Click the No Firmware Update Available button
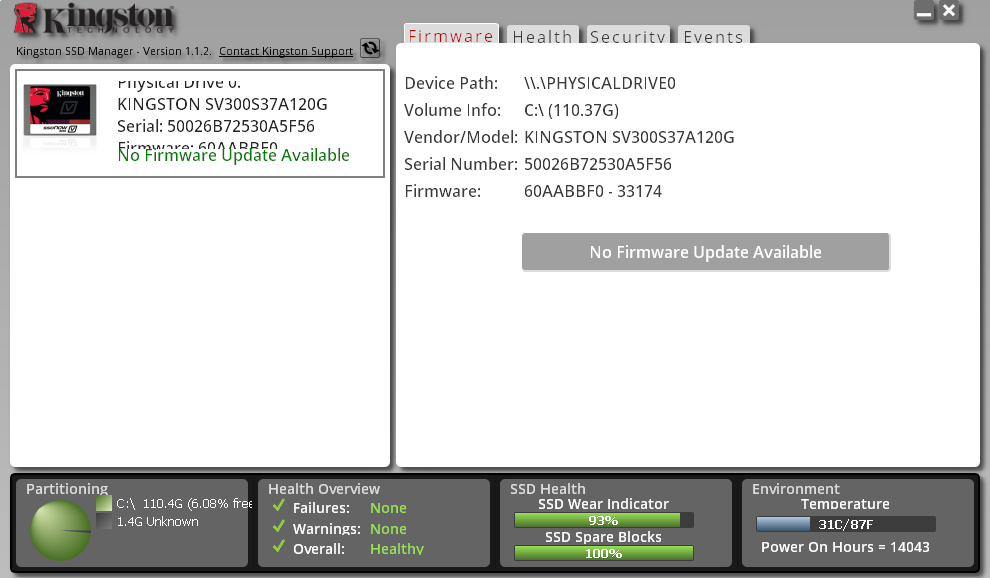The image size is (990, 578). tap(705, 252)
